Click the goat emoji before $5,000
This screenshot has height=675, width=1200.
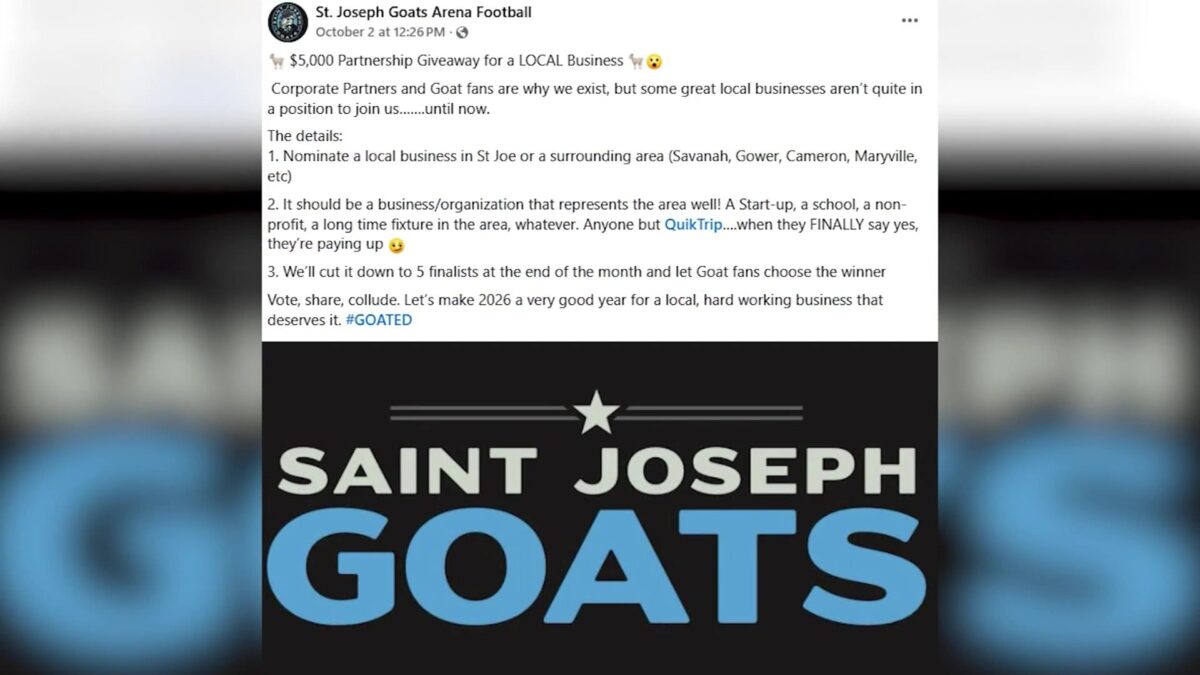[276, 60]
